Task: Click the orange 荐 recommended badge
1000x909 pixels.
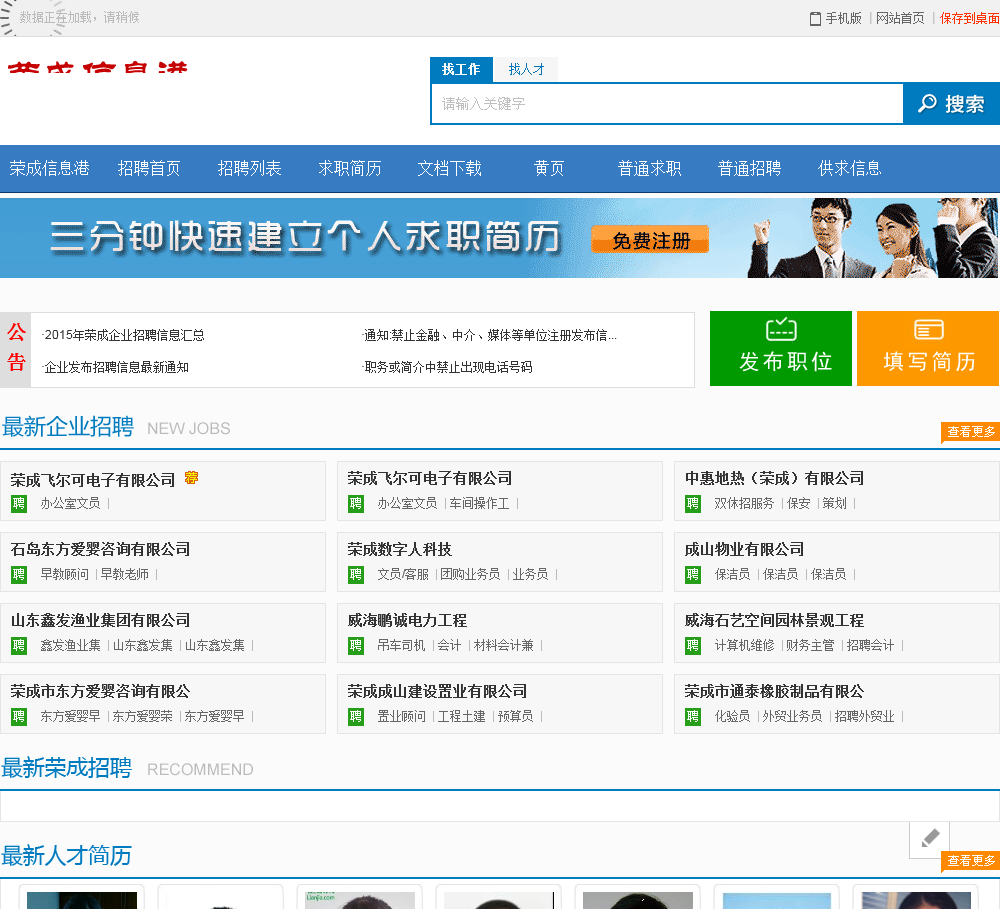Action: (191, 478)
